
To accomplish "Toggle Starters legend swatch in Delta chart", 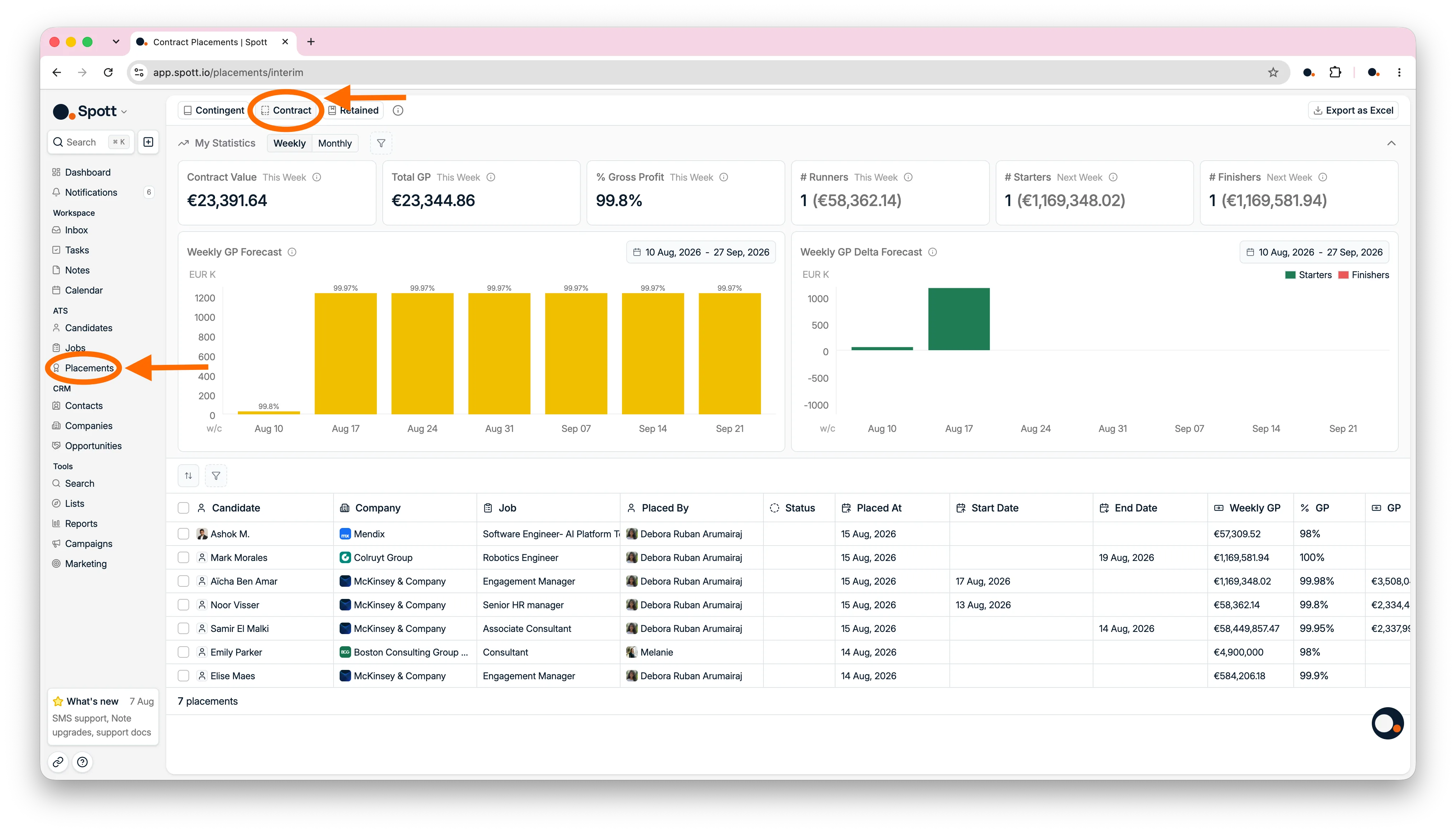I will 1290,275.
